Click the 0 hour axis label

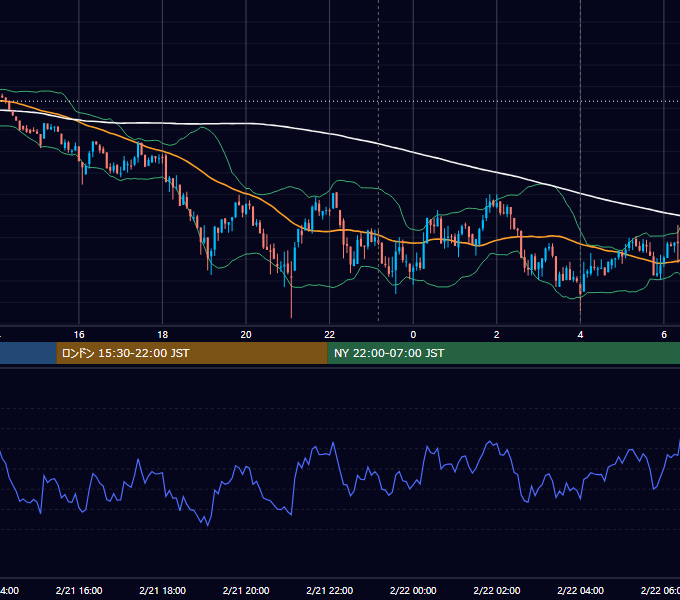413,335
